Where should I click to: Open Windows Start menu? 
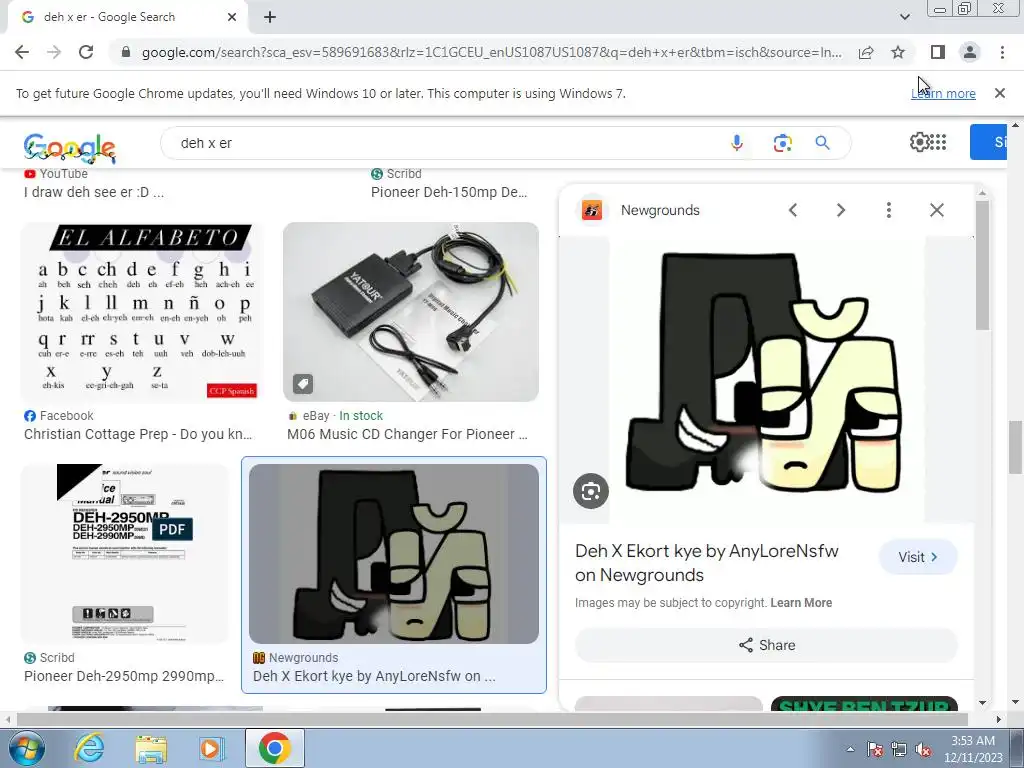coord(25,748)
